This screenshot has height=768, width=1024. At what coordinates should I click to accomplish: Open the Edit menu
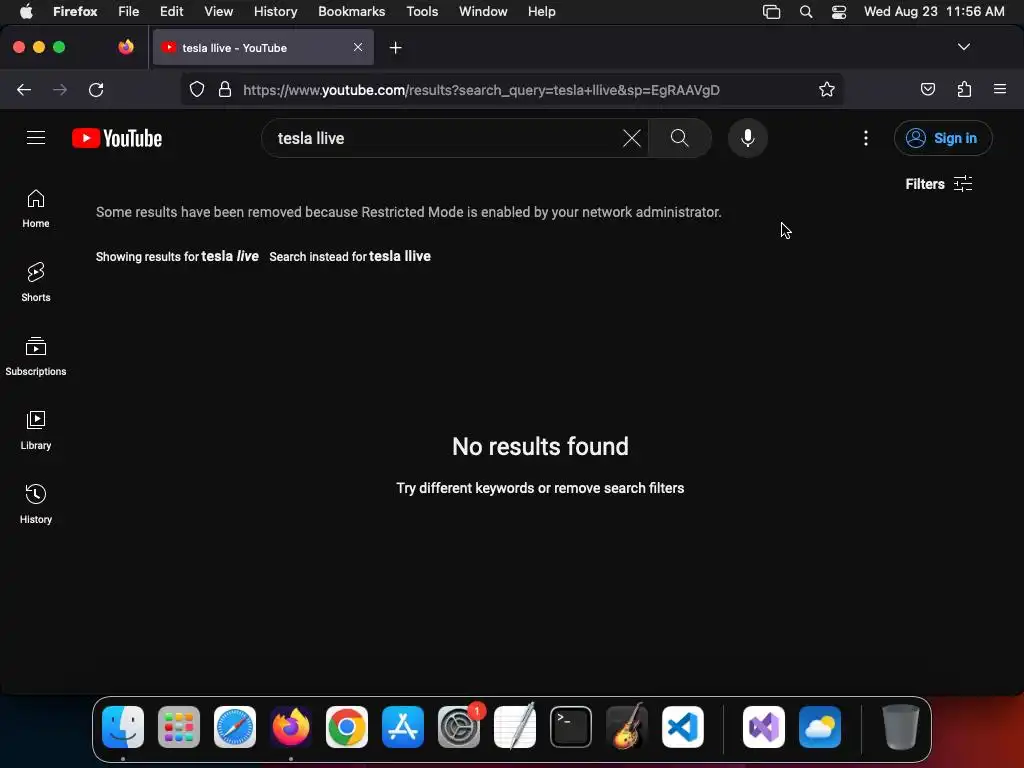[x=172, y=12]
